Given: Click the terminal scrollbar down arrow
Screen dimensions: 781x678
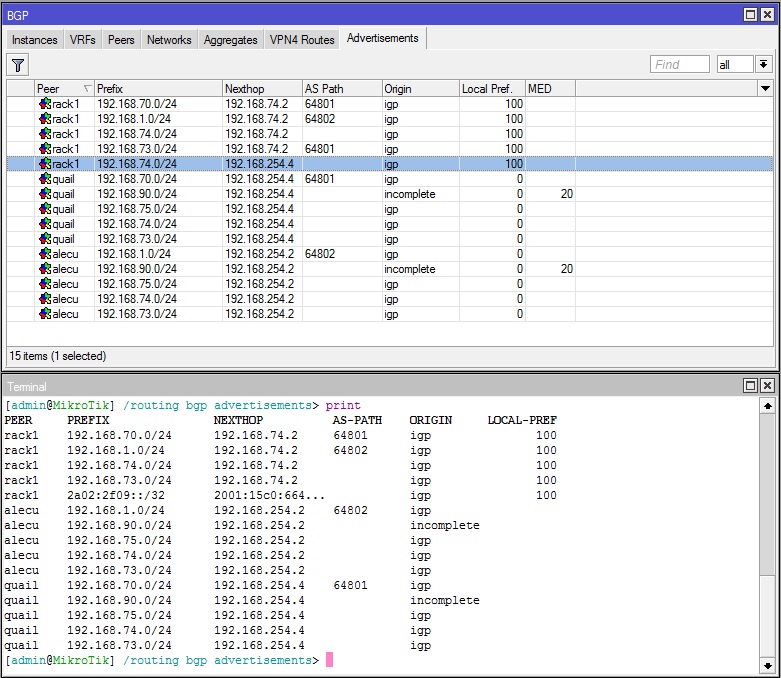Looking at the screenshot, I should tap(767, 665).
